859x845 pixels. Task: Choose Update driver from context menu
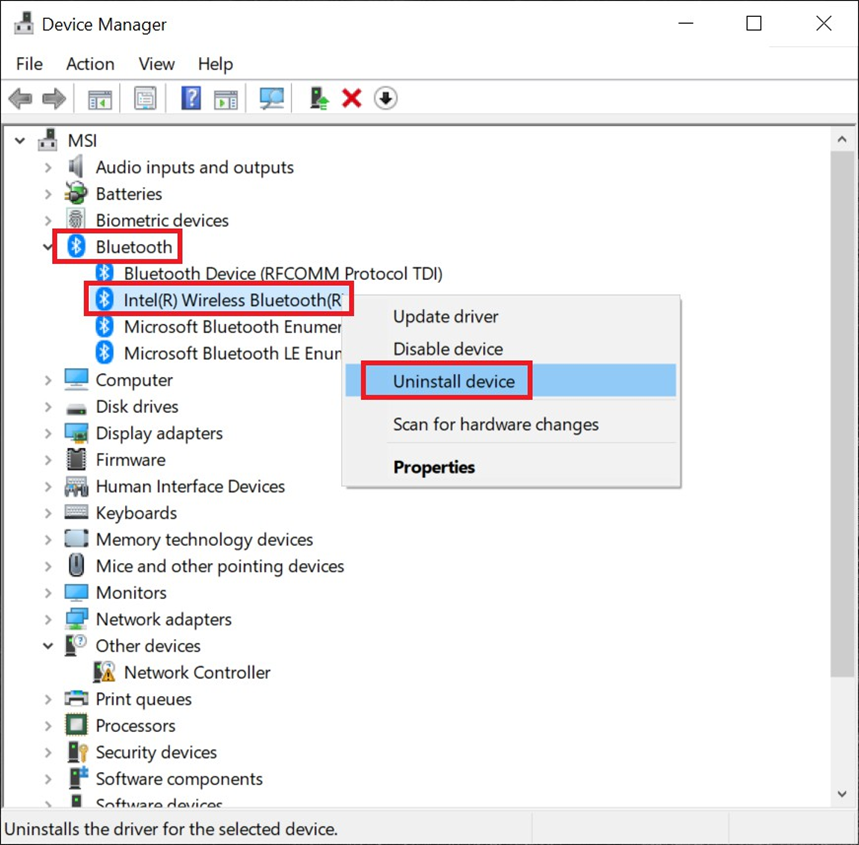(x=510, y=317)
